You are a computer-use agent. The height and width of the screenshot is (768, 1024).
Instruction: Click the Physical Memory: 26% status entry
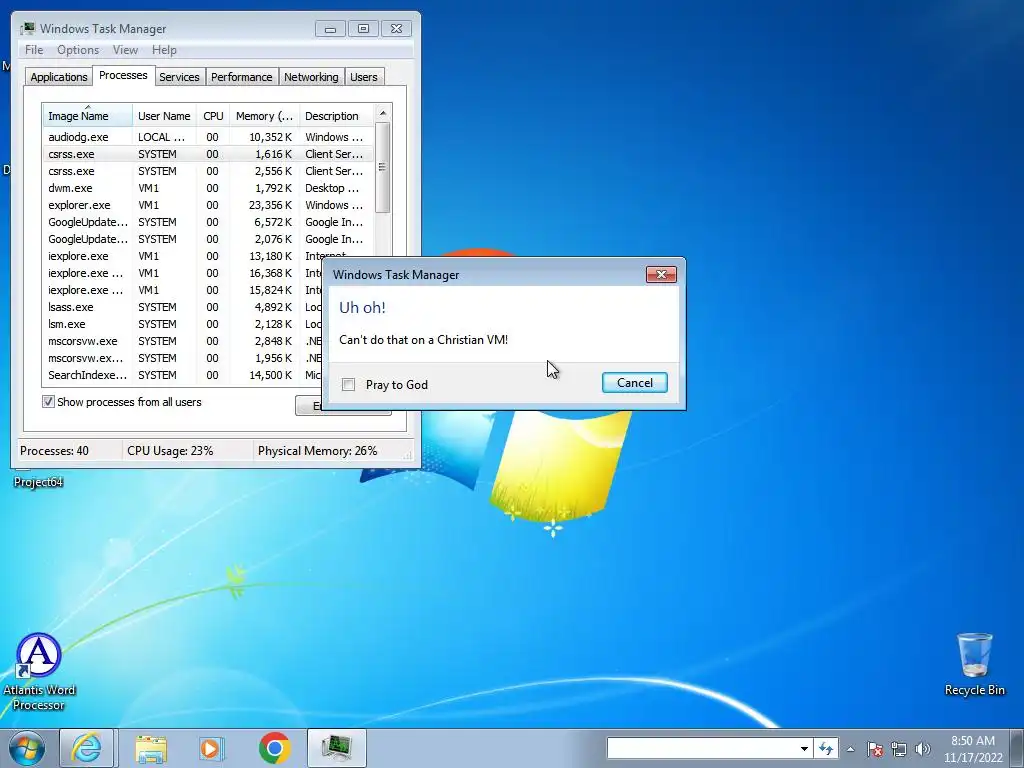(x=317, y=451)
